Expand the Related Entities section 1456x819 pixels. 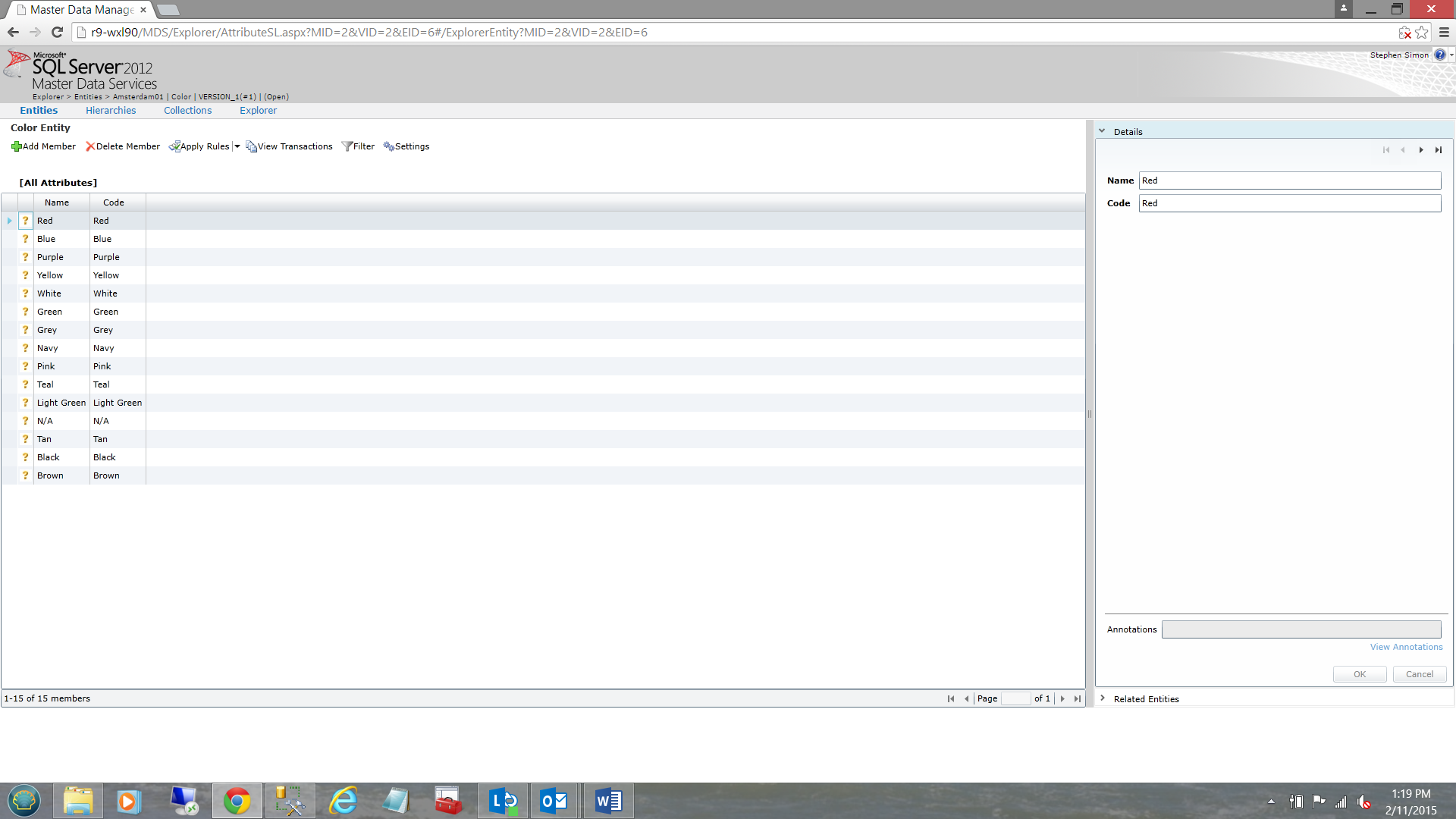point(1102,698)
